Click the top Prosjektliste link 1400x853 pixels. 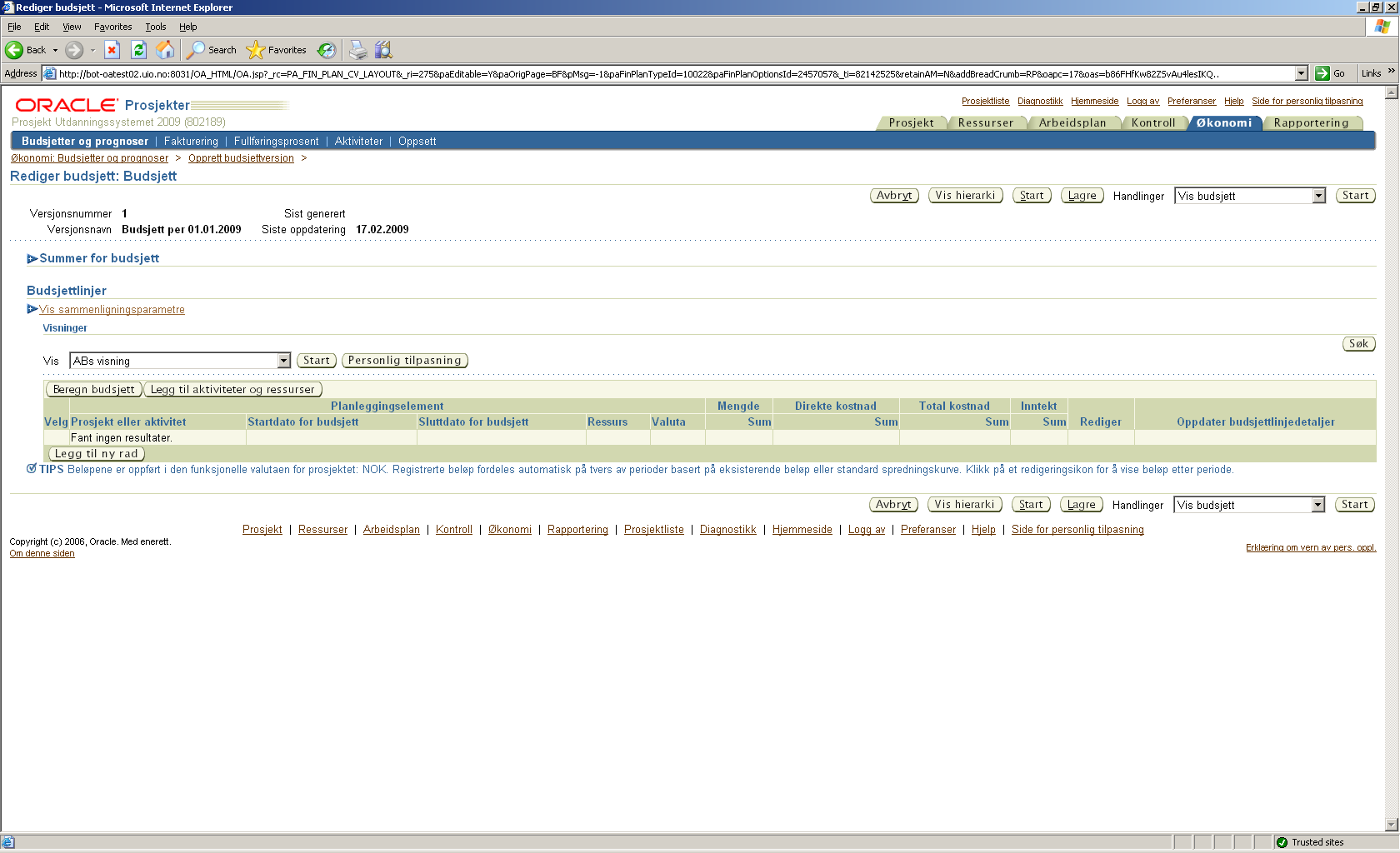tap(985, 101)
